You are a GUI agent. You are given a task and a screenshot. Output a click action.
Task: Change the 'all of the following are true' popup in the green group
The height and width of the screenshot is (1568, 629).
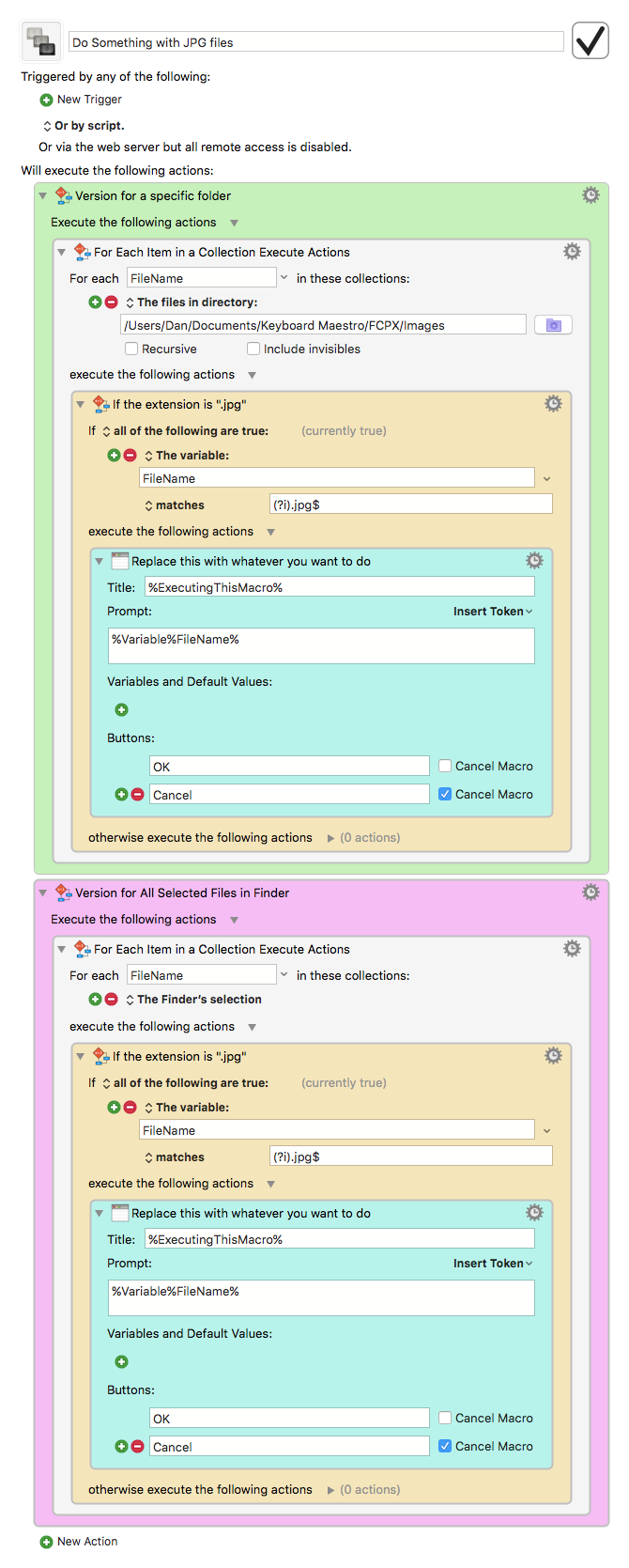106,431
